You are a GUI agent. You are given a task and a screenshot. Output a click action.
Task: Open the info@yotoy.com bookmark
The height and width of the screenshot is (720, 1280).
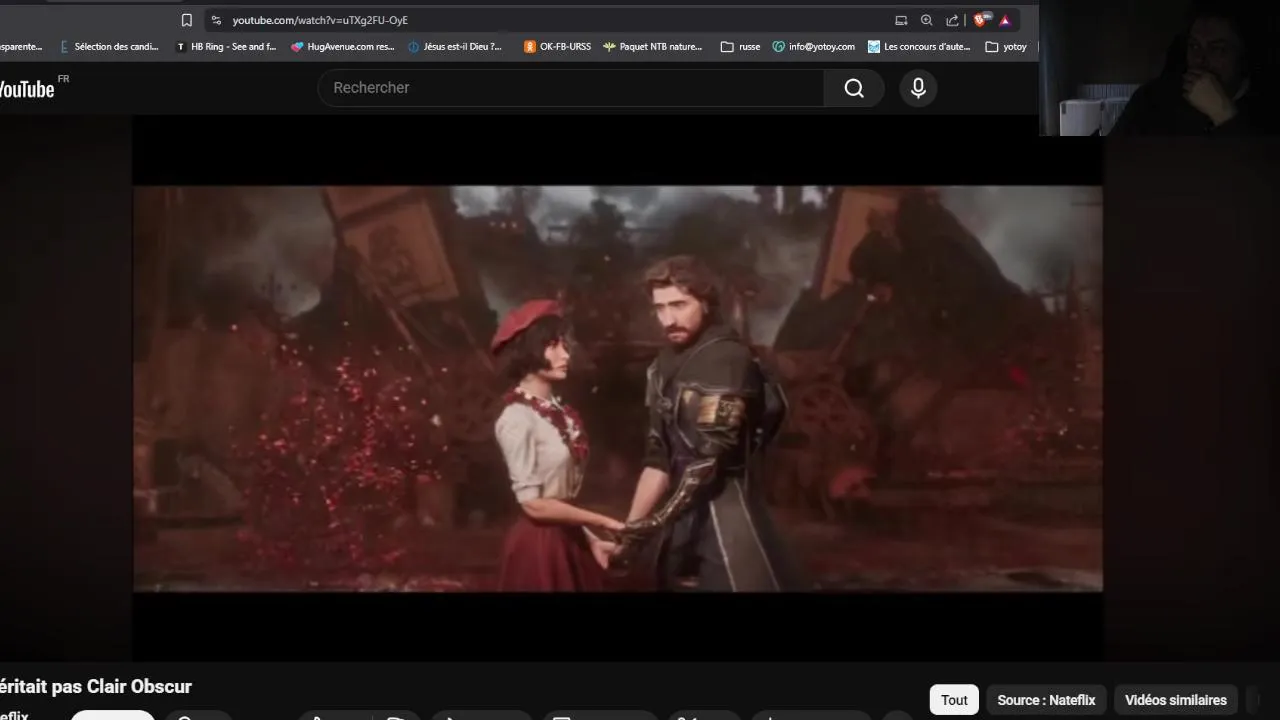tap(814, 46)
